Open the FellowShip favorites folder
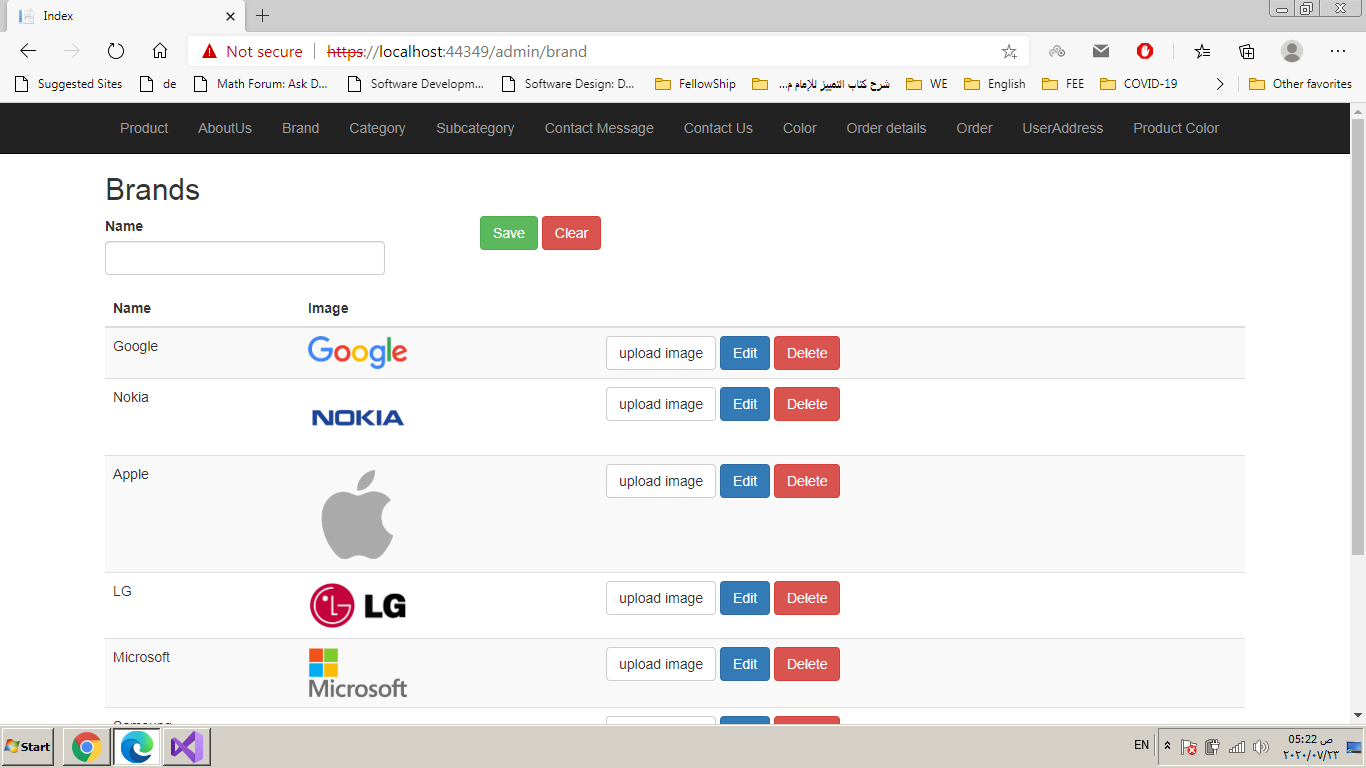This screenshot has height=768, width=1366. pos(695,84)
